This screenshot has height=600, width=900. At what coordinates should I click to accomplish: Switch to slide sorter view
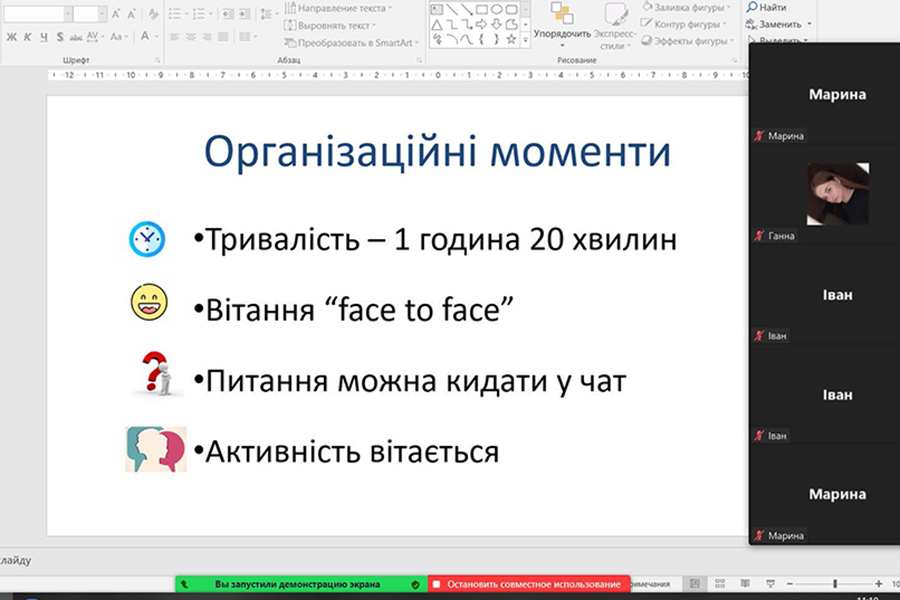[x=720, y=584]
